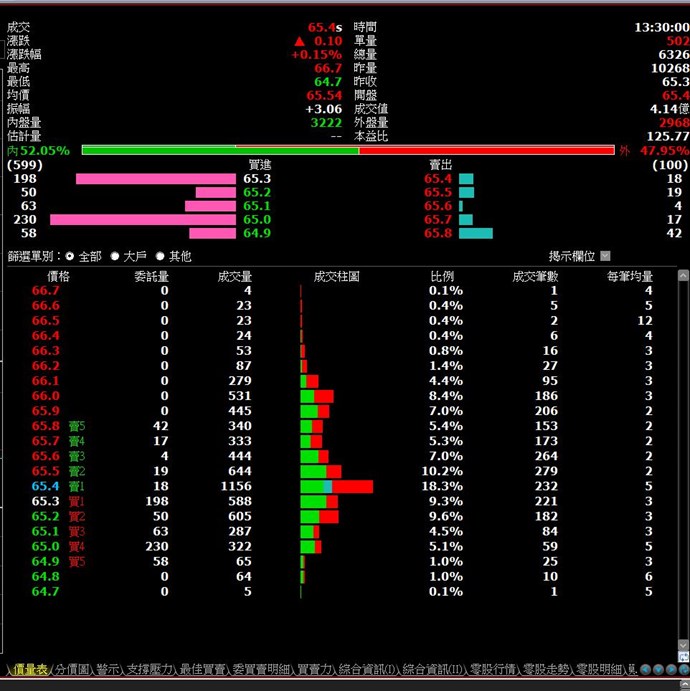Switch to the 零股行情 tab
The width and height of the screenshot is (690, 691).
coord(493,670)
